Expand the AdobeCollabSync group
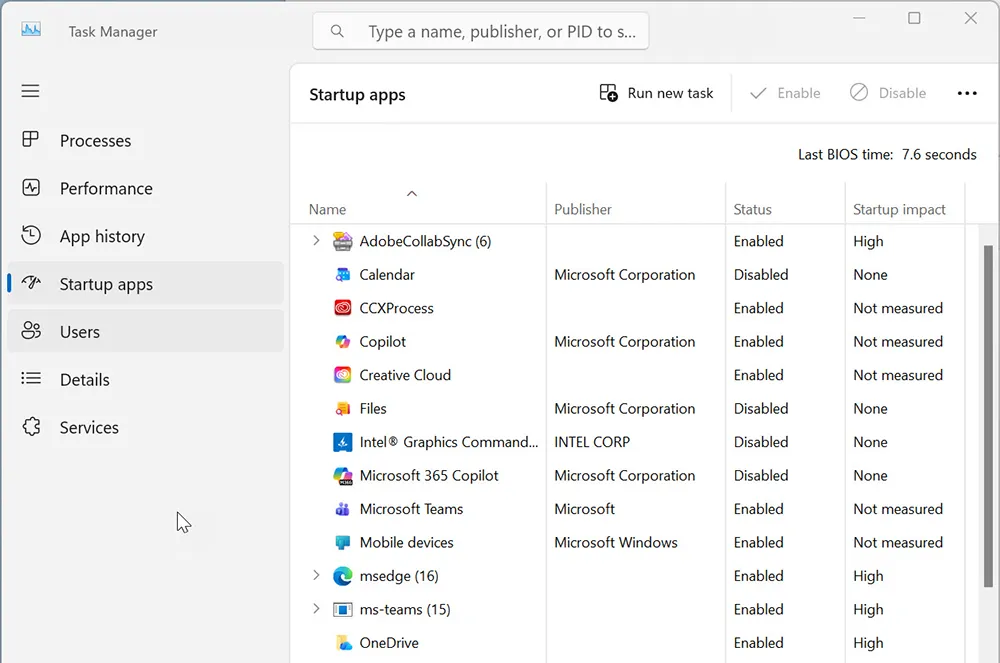This screenshot has height=663, width=1000. point(316,241)
